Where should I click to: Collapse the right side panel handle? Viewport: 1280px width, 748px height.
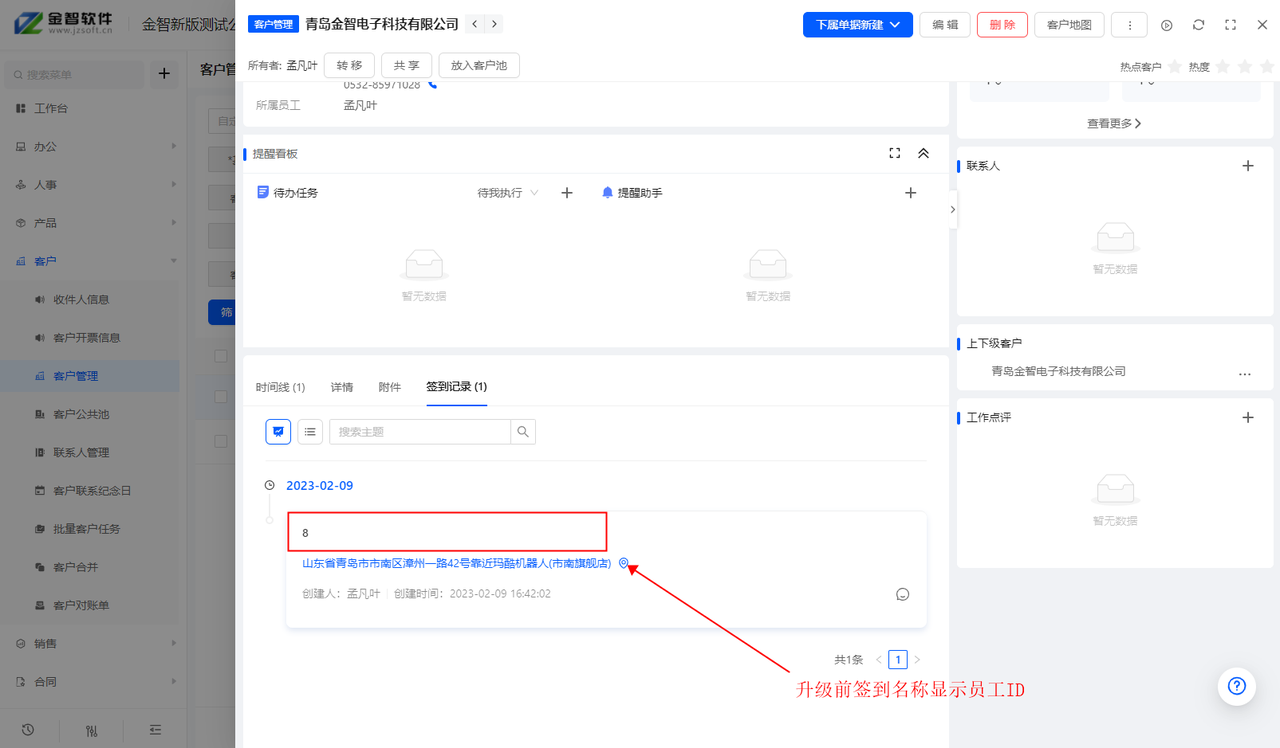click(x=952, y=210)
